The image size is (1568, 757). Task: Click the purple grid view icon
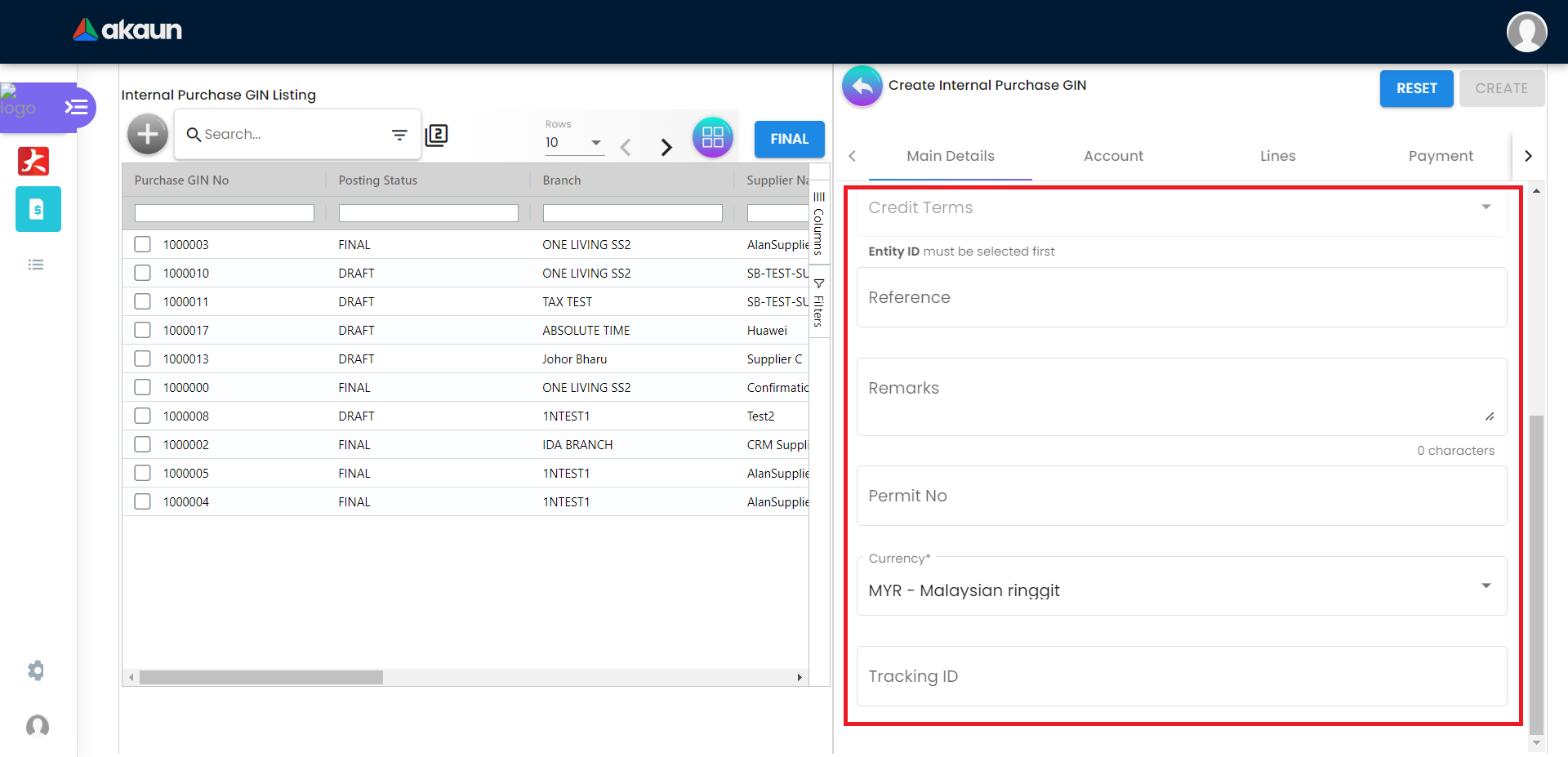pos(712,137)
